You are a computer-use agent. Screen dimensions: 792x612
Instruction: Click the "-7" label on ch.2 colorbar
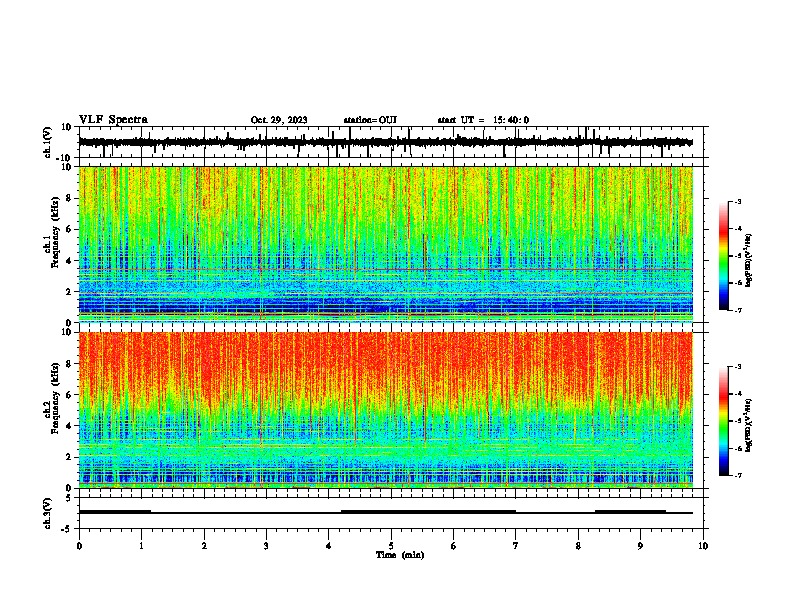pyautogui.click(x=738, y=475)
